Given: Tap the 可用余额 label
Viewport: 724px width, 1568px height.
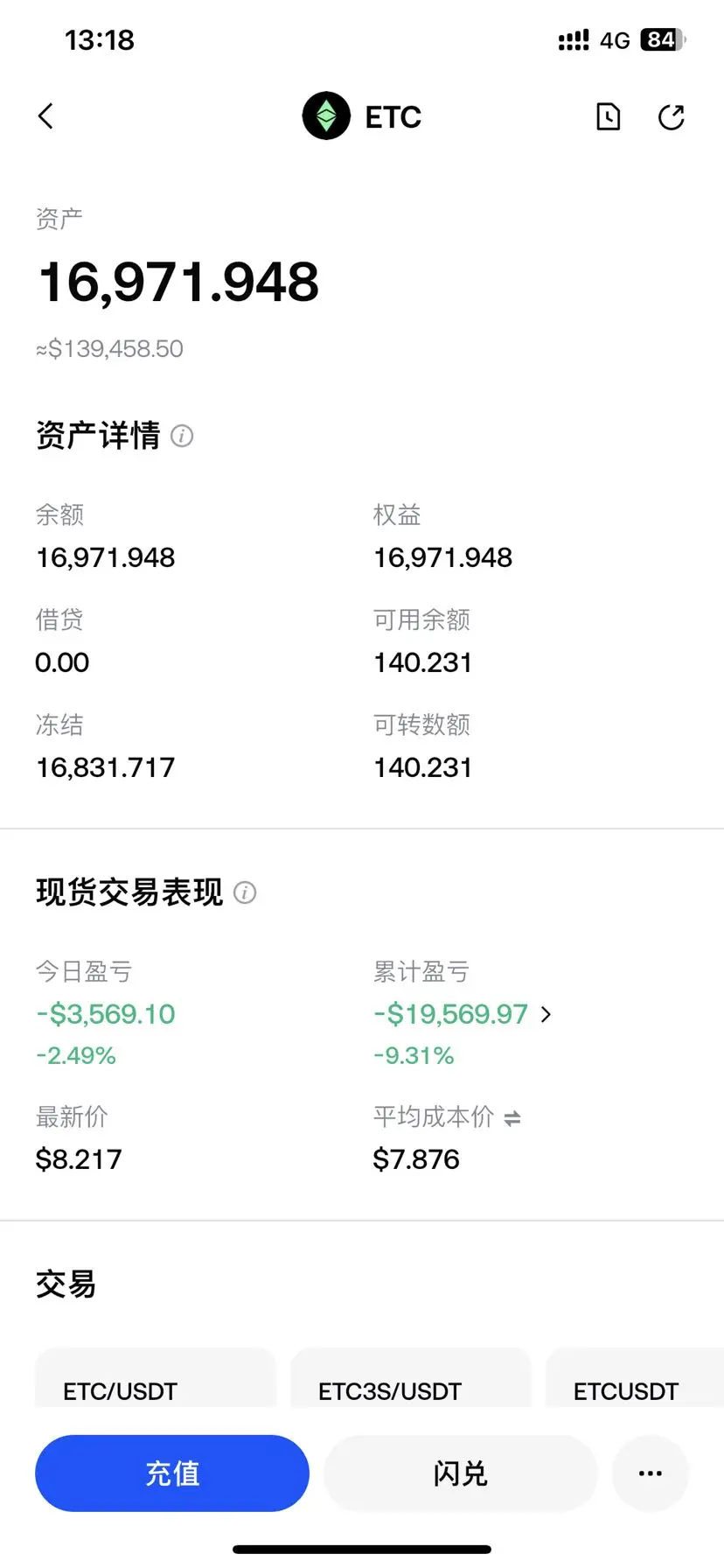Looking at the screenshot, I should tap(421, 619).
